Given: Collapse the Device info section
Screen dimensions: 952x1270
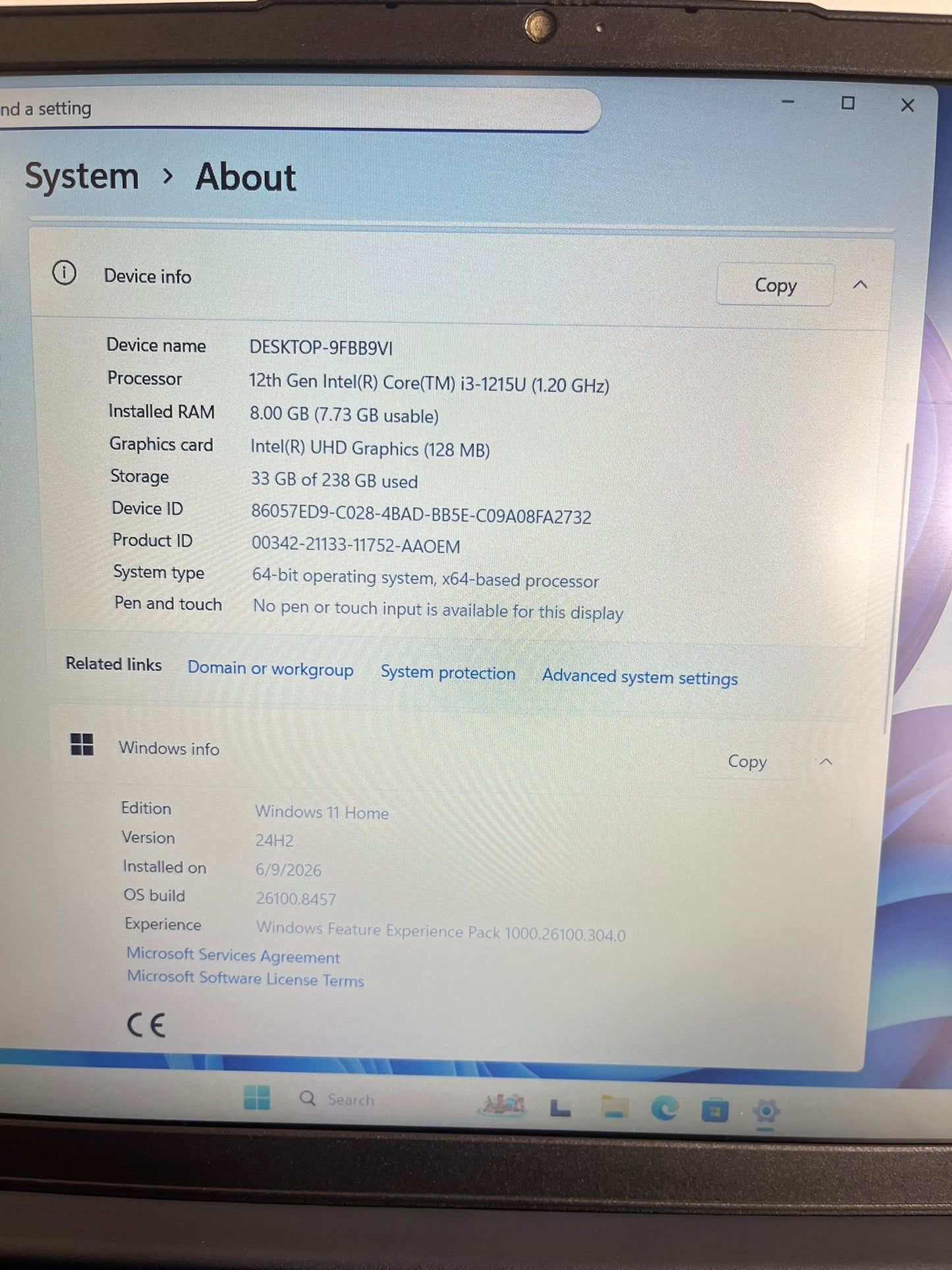Looking at the screenshot, I should coord(860,285).
